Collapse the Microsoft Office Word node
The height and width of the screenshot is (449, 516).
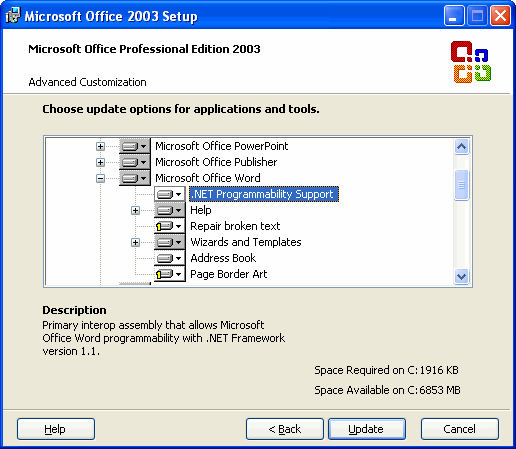point(100,178)
